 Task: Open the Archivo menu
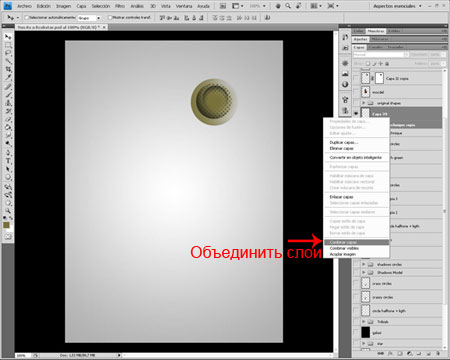click(24, 6)
